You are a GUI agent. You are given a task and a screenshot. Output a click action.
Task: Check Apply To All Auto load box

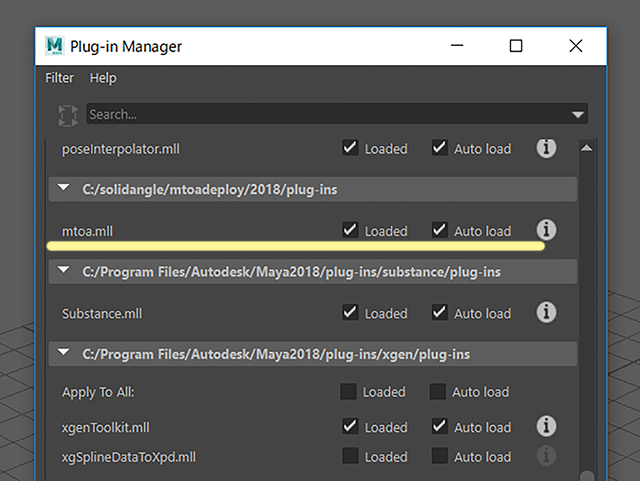click(x=437, y=391)
